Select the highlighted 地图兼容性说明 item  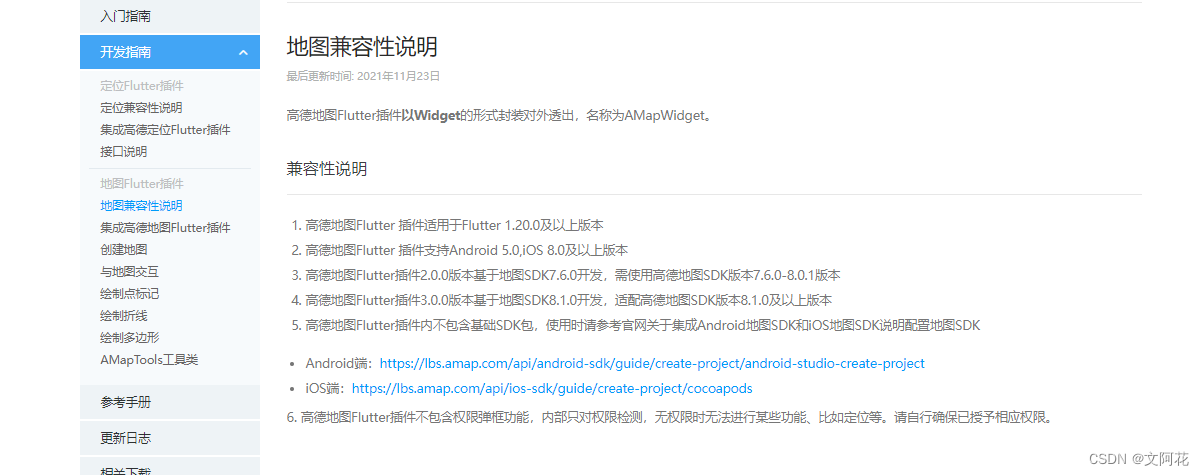[141, 205]
